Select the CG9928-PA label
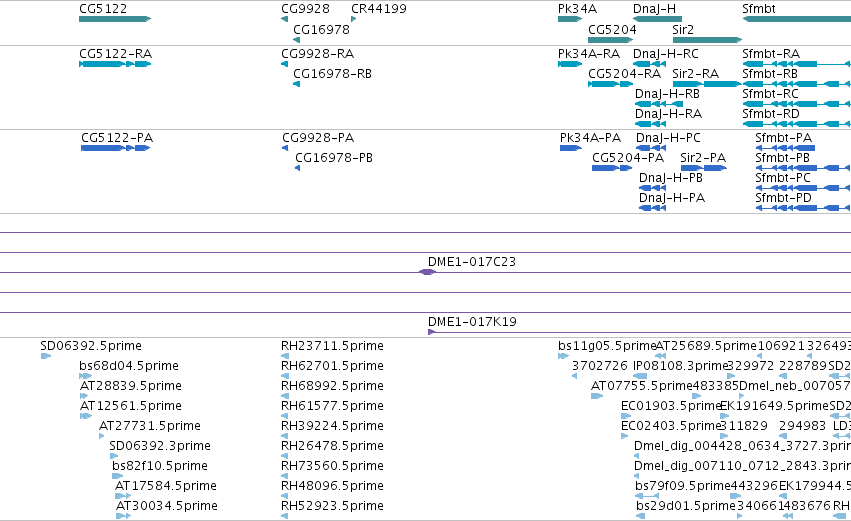 pos(318,138)
